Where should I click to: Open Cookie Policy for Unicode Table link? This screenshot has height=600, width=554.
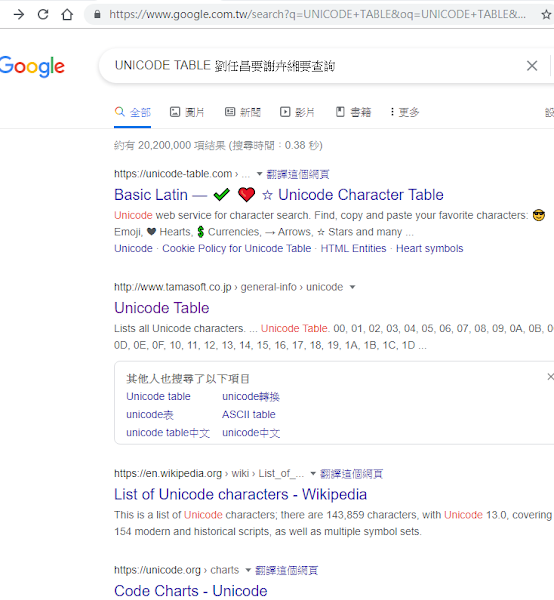[236, 249]
